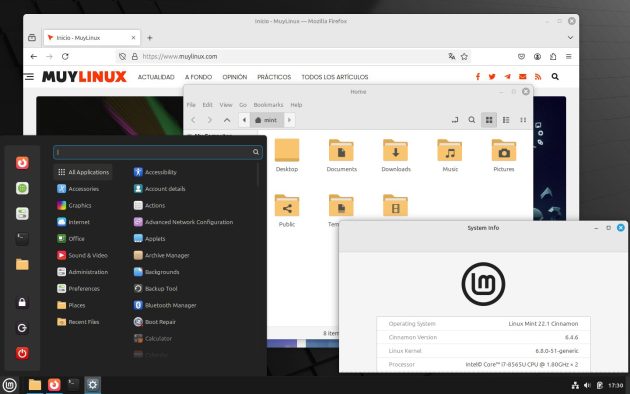Launch Backup Tool from application list
The height and width of the screenshot is (394, 630).
pyautogui.click(x=155, y=288)
